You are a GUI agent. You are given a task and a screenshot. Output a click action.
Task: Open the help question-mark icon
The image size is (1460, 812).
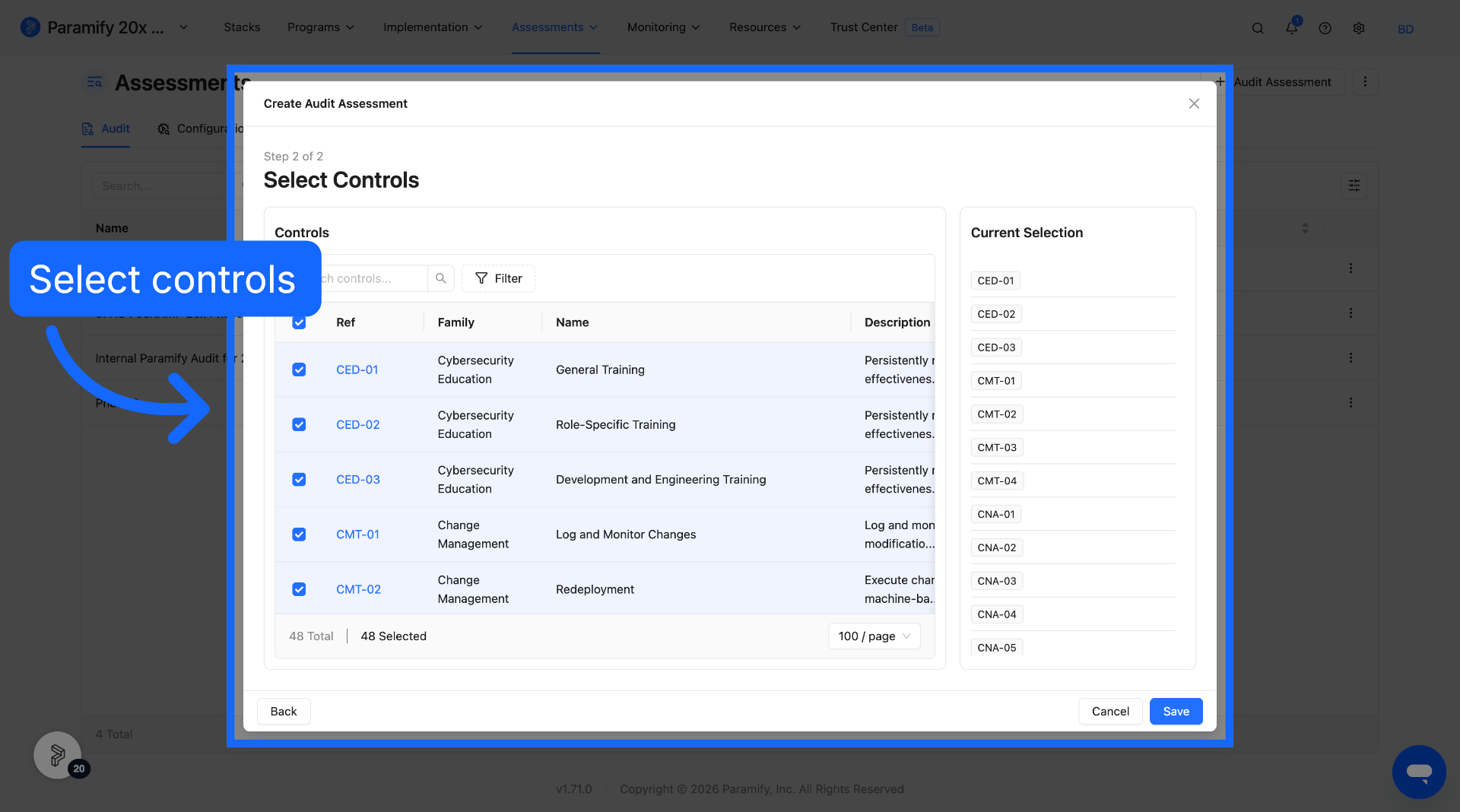1325,28
